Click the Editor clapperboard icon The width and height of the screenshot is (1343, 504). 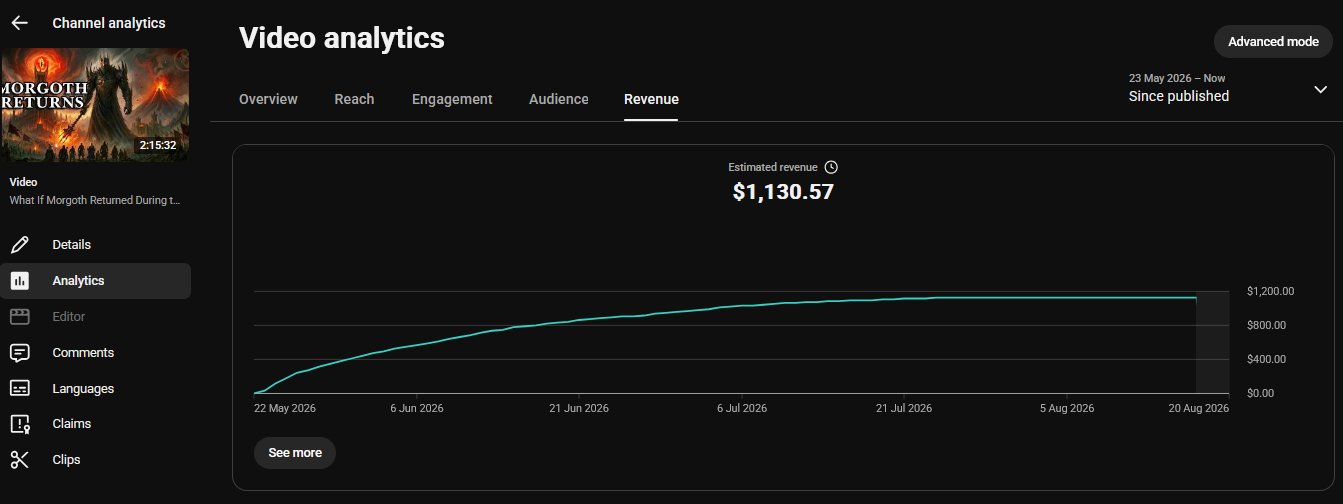pos(20,317)
